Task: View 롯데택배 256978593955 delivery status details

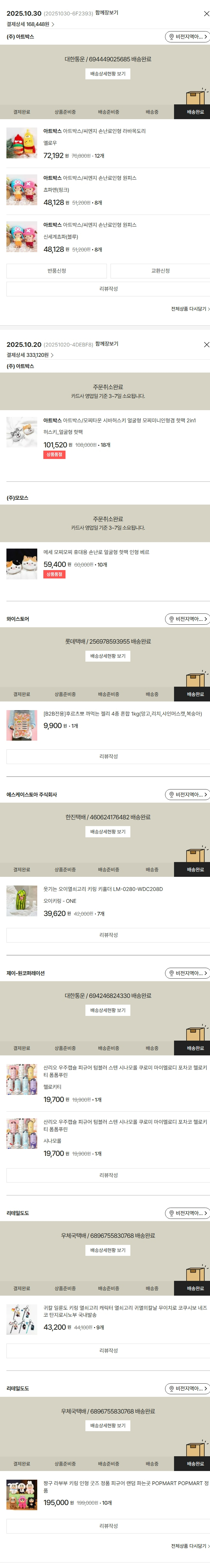Action: 108,656
